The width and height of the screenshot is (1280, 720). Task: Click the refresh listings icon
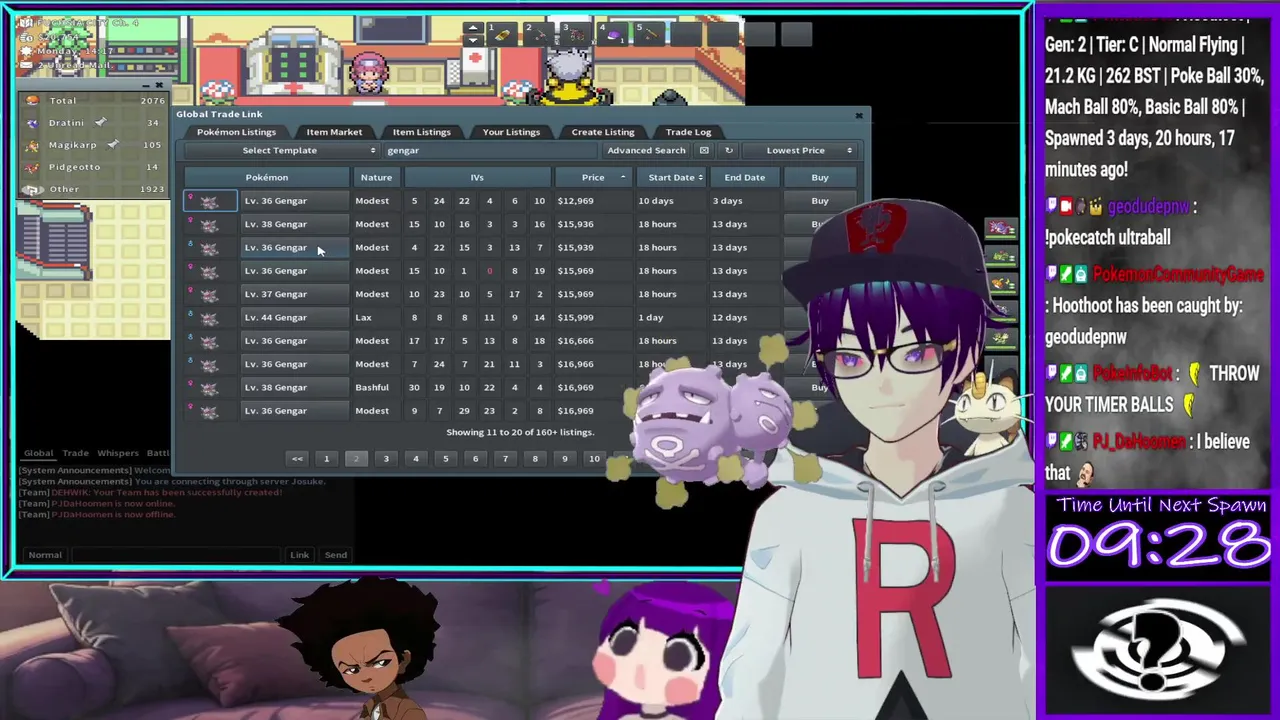729,150
